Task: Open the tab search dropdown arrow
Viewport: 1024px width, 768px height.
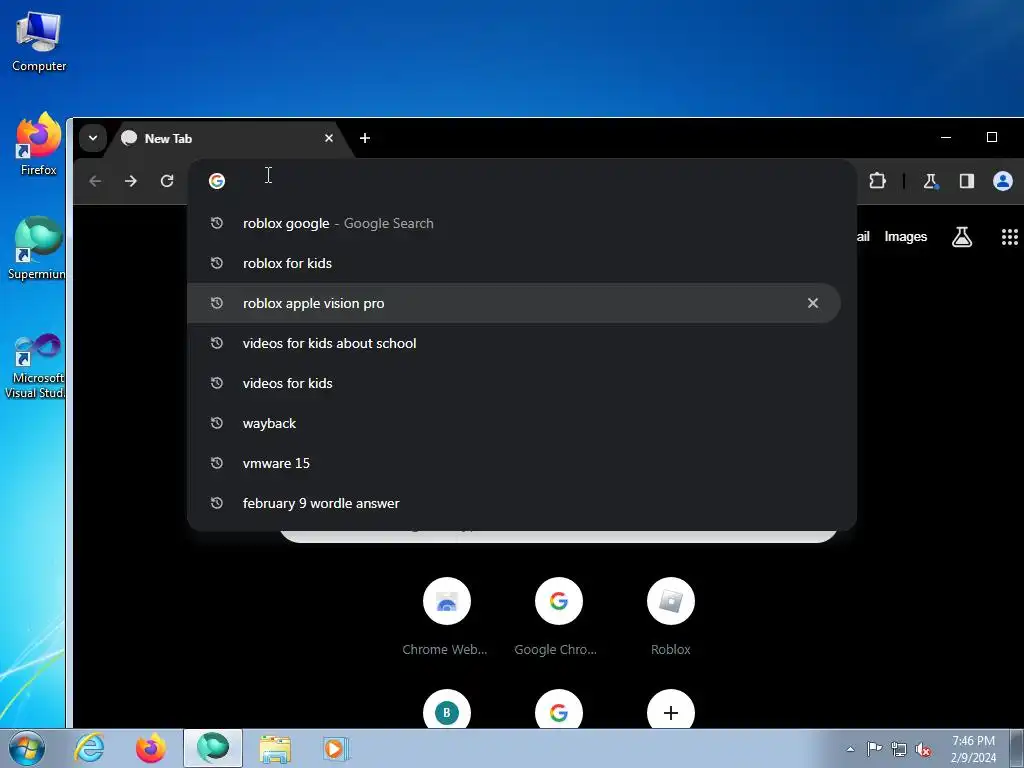Action: [93, 138]
